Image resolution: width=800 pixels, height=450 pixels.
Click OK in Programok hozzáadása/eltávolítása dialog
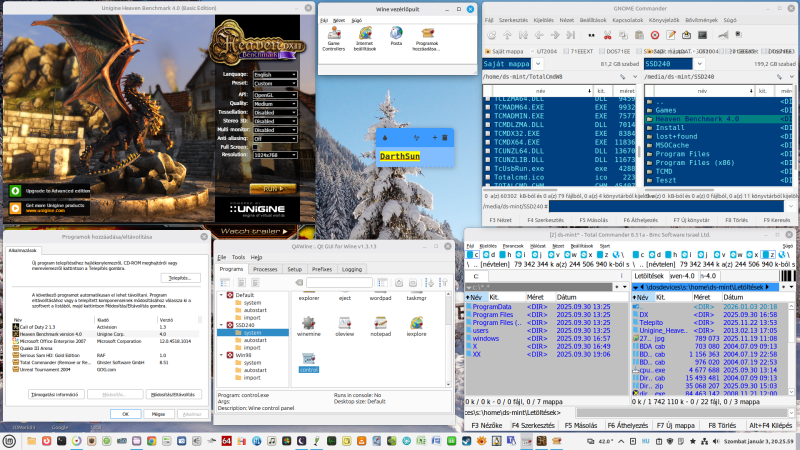tap(126, 414)
